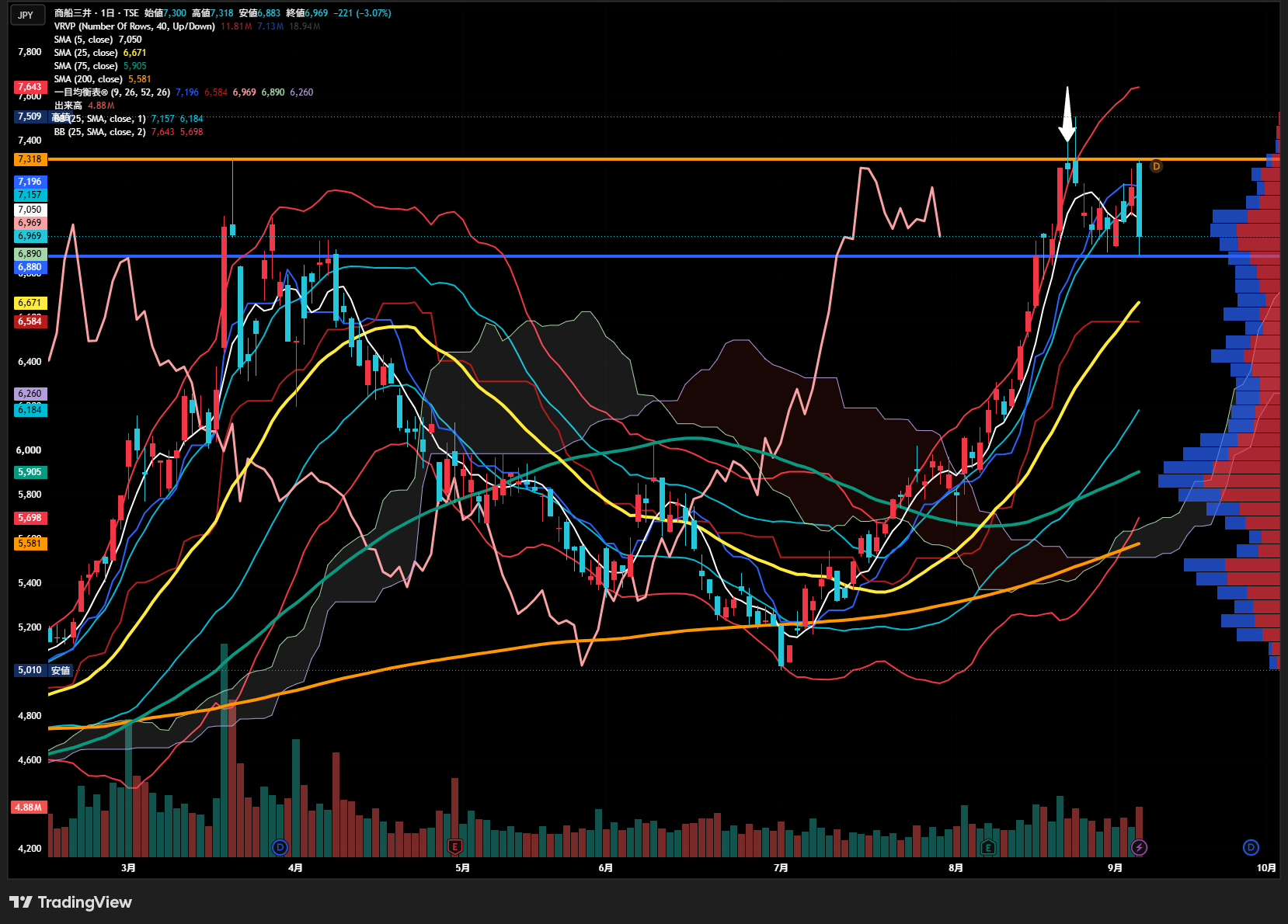Click the white down arrow annotation on the chart

(x=1067, y=113)
